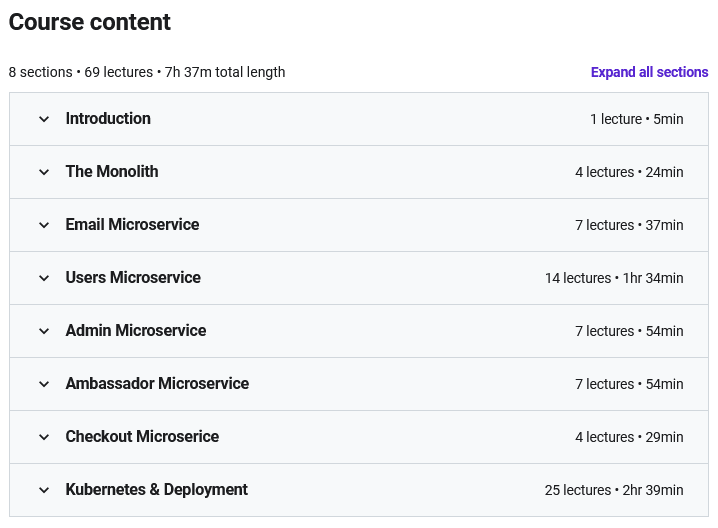Image resolution: width=718 pixels, height=528 pixels.
Task: Expand the Admin Microservice section title
Action: pyautogui.click(x=136, y=330)
